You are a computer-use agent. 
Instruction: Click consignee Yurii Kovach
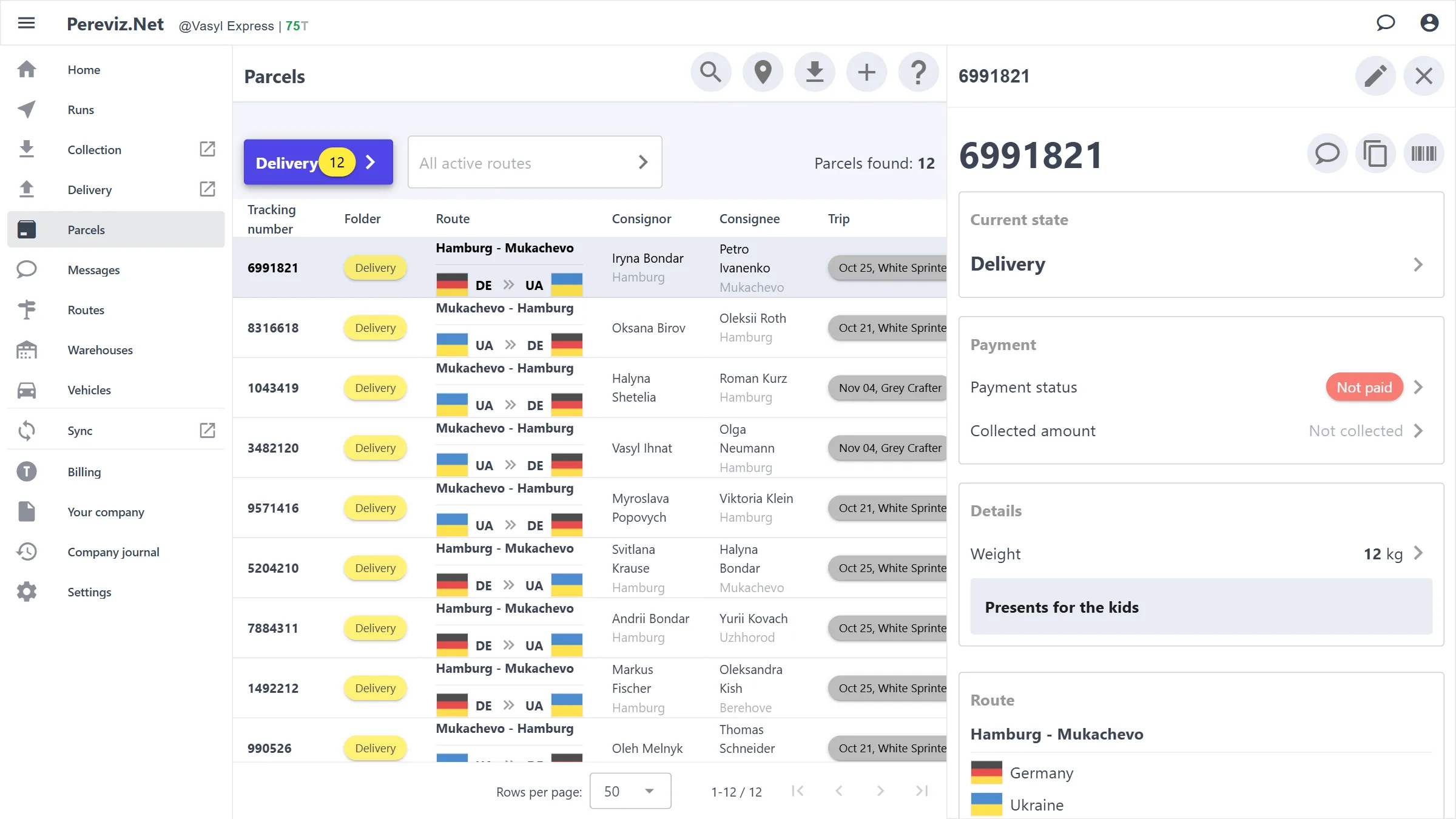(x=753, y=619)
